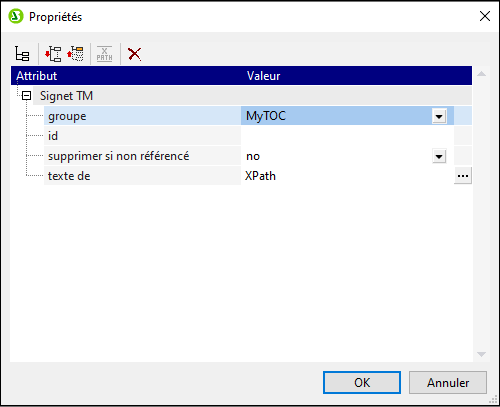The image size is (500, 407).
Task: Click the StyleVision logo in title bar
Action: [x=16, y=16]
